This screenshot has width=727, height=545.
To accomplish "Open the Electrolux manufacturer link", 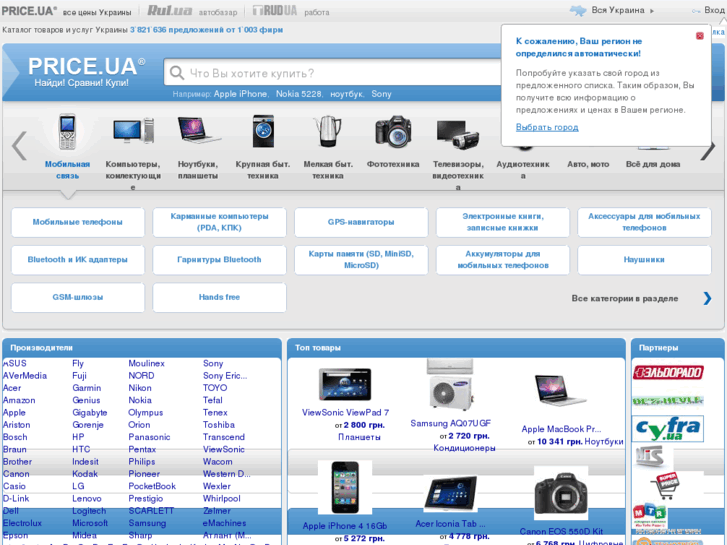I will pyautogui.click(x=22, y=523).
